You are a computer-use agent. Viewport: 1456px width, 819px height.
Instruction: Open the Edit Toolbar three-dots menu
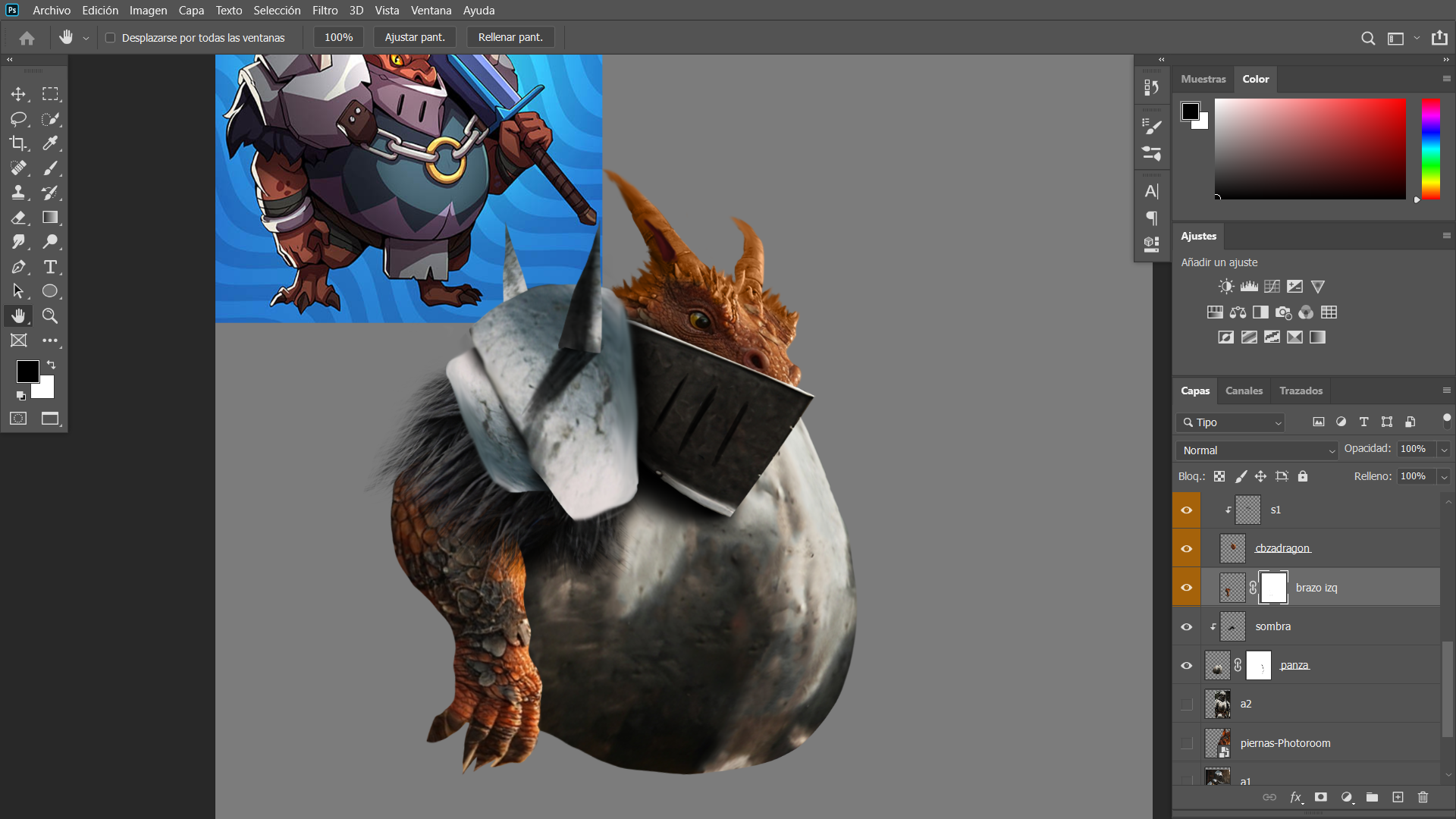pyautogui.click(x=50, y=340)
